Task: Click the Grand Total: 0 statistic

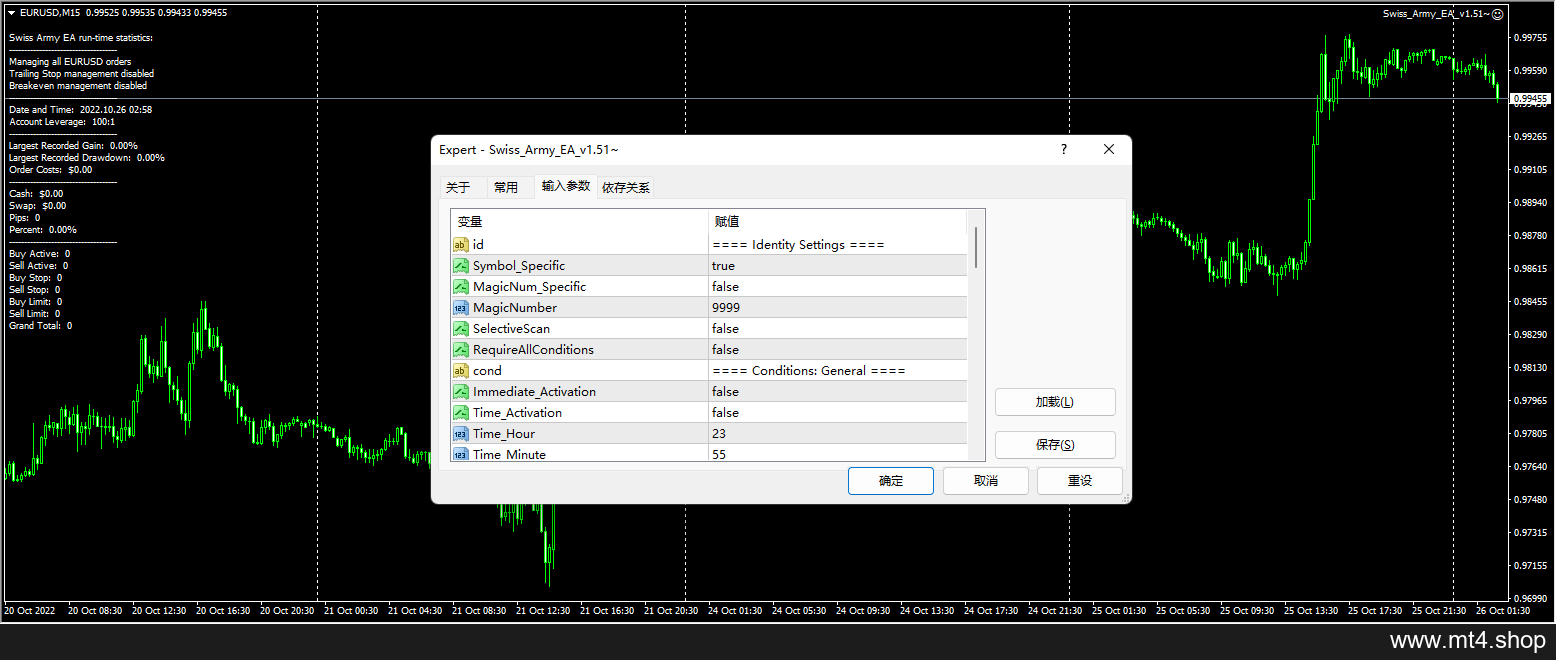Action: click(40, 326)
